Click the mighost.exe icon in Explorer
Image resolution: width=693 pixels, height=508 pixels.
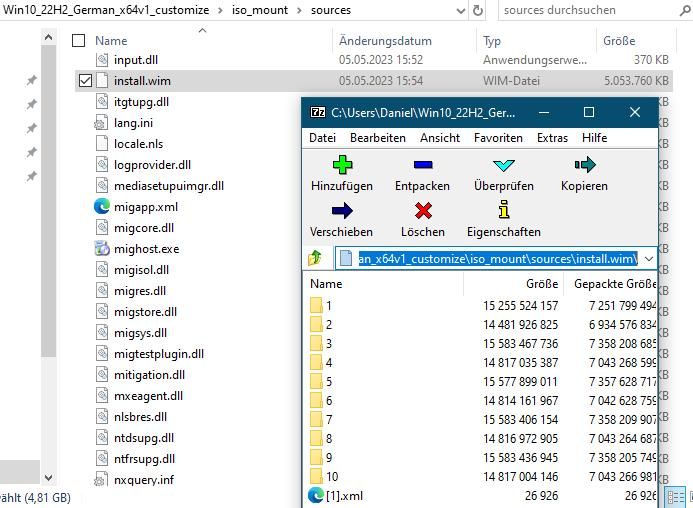102,248
